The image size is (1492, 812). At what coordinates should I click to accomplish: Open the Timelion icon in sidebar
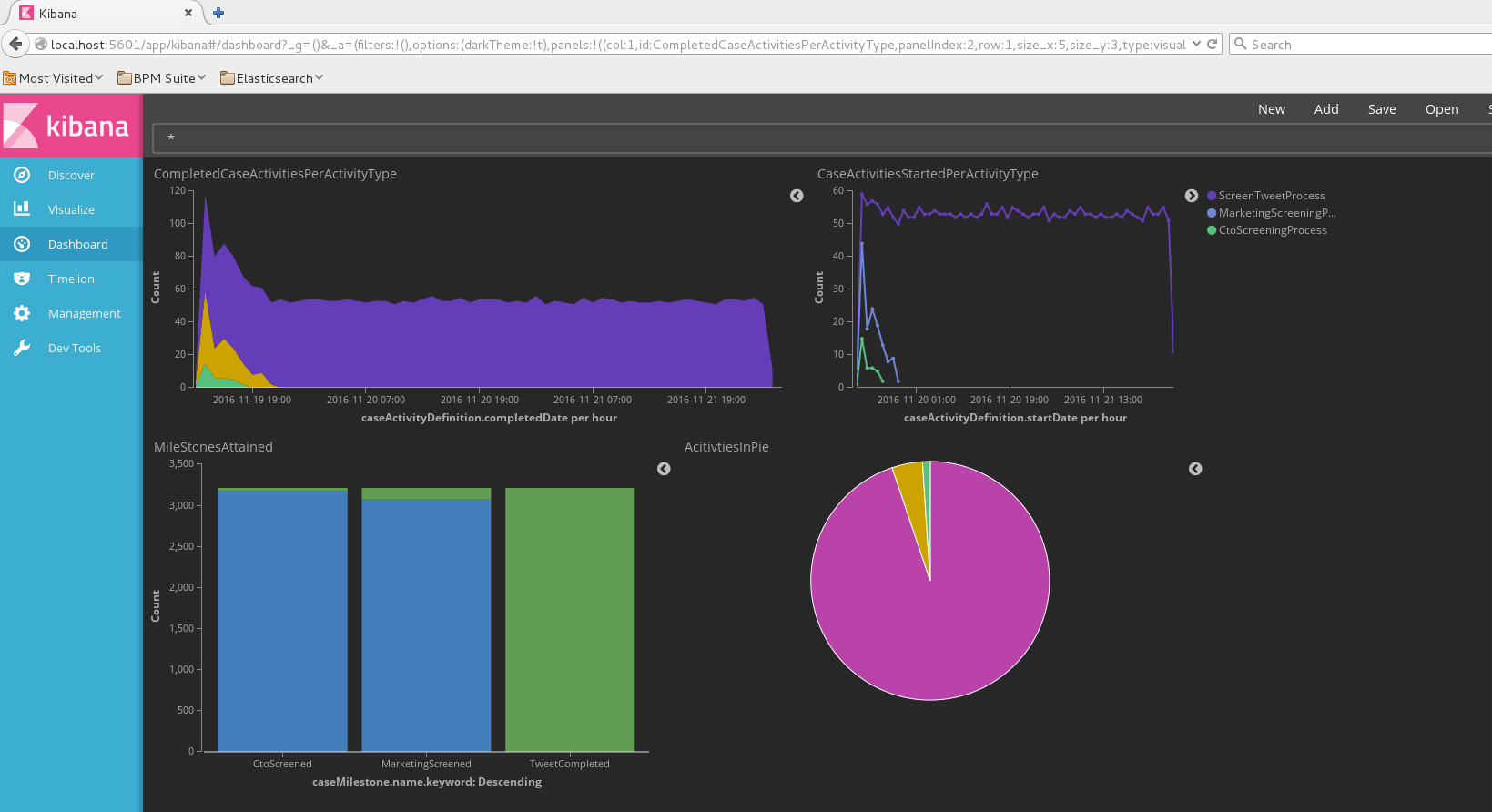coord(22,279)
